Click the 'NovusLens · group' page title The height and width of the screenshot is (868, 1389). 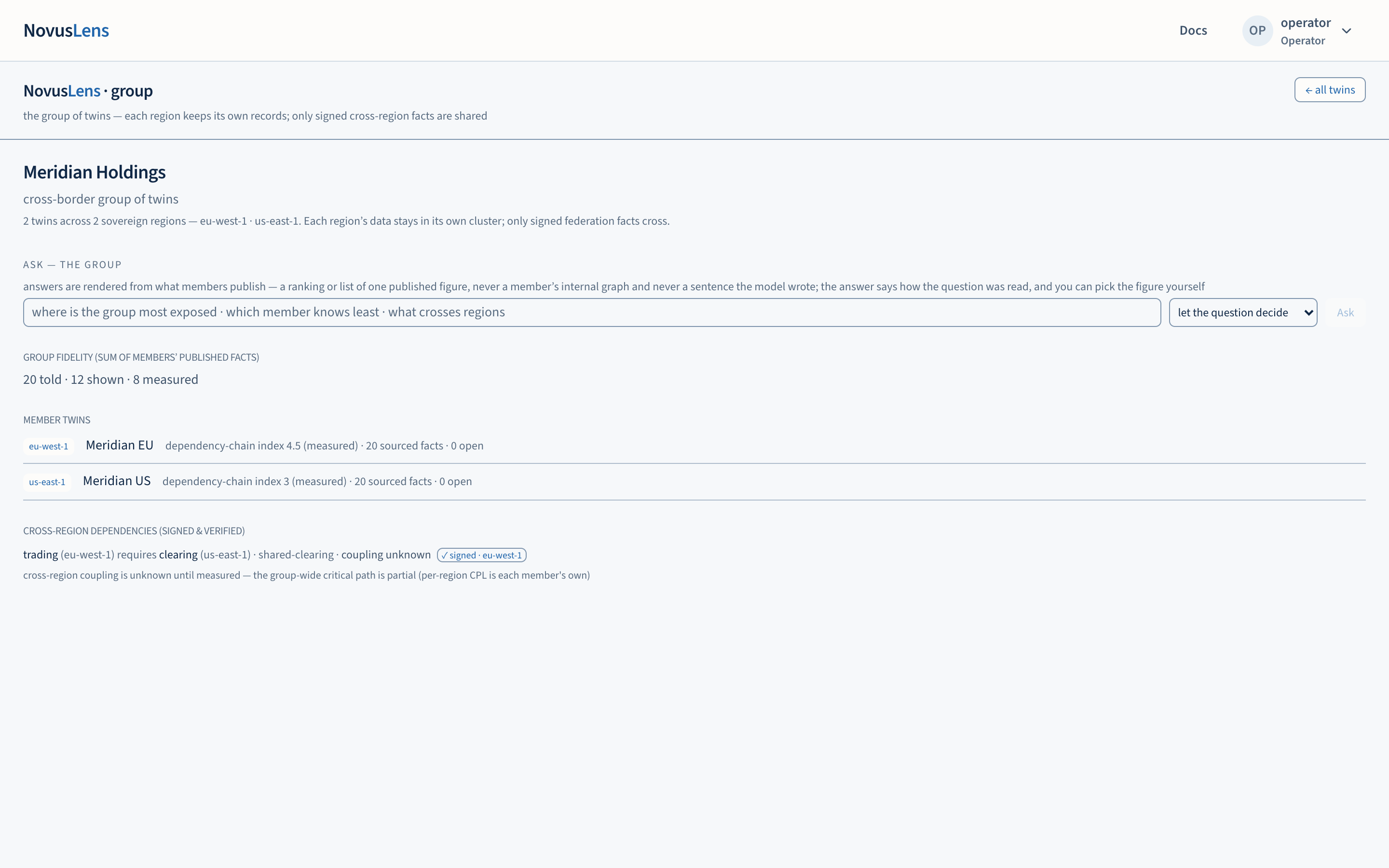pos(88,91)
